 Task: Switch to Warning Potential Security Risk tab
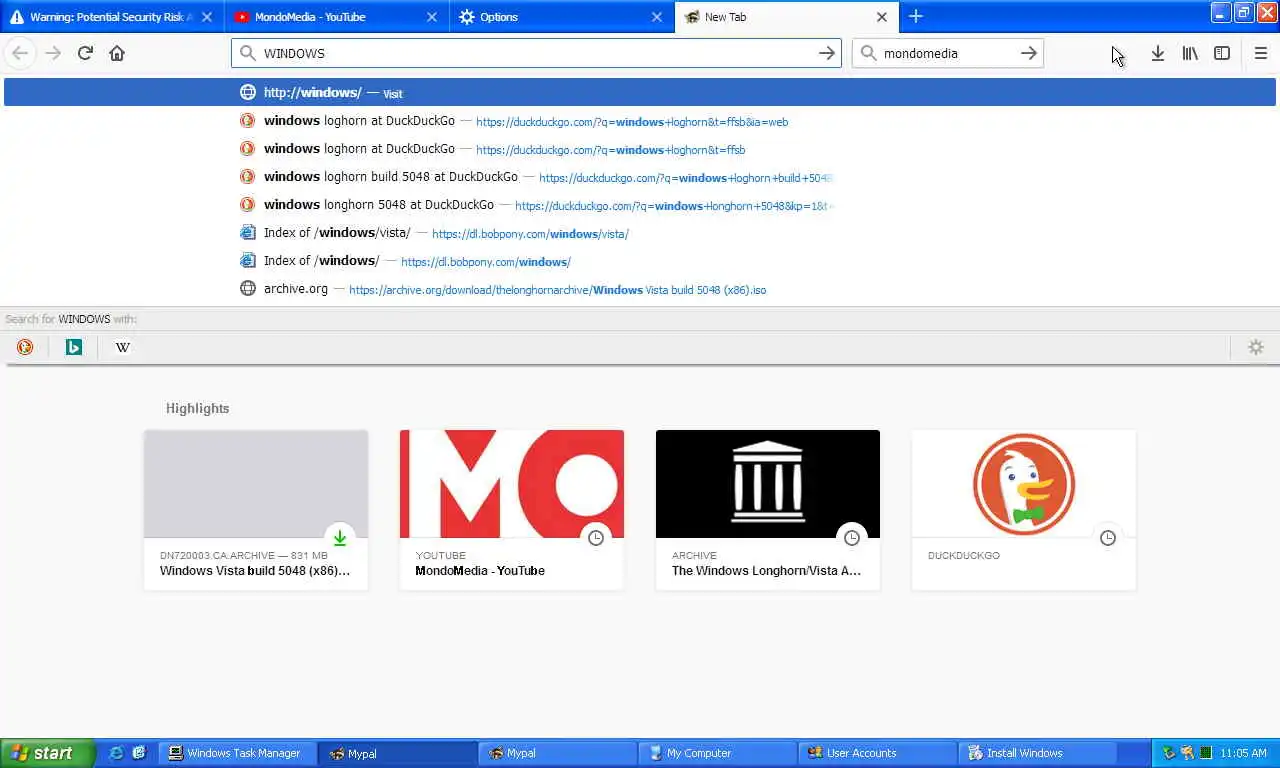point(111,17)
